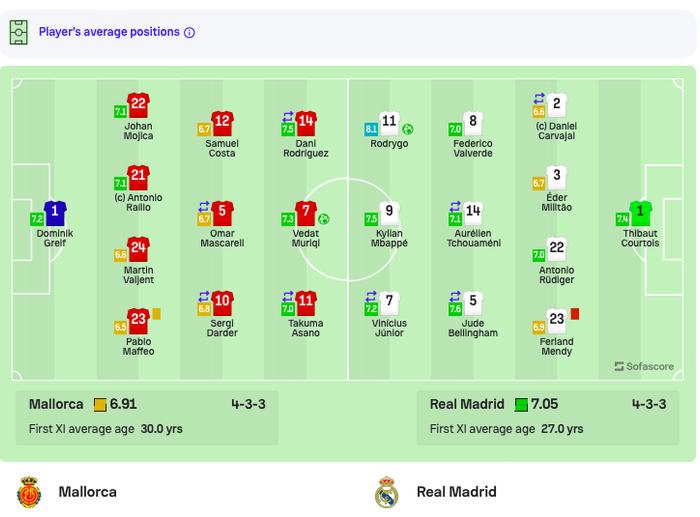Click the Player's average positions heading
Image resolution: width=700 pixels, height=517 pixels.
click(109, 32)
